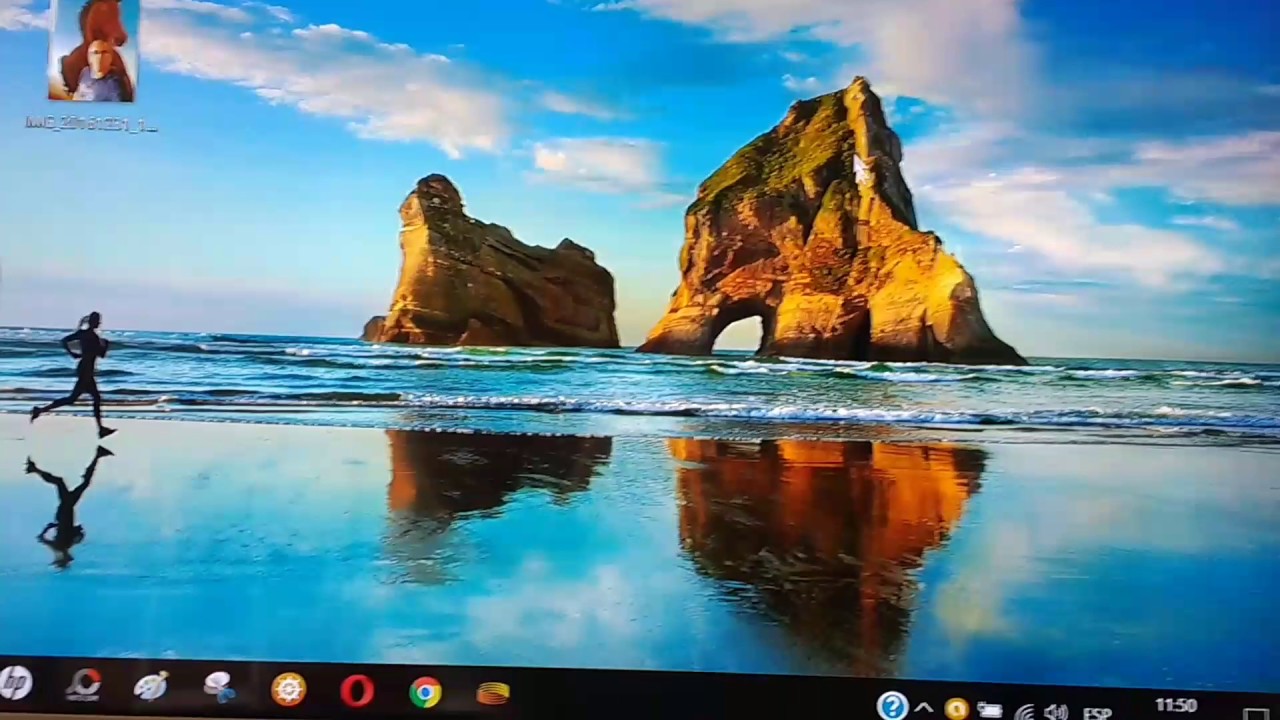Check the battery status icon
The height and width of the screenshot is (720, 1280).
(x=990, y=711)
